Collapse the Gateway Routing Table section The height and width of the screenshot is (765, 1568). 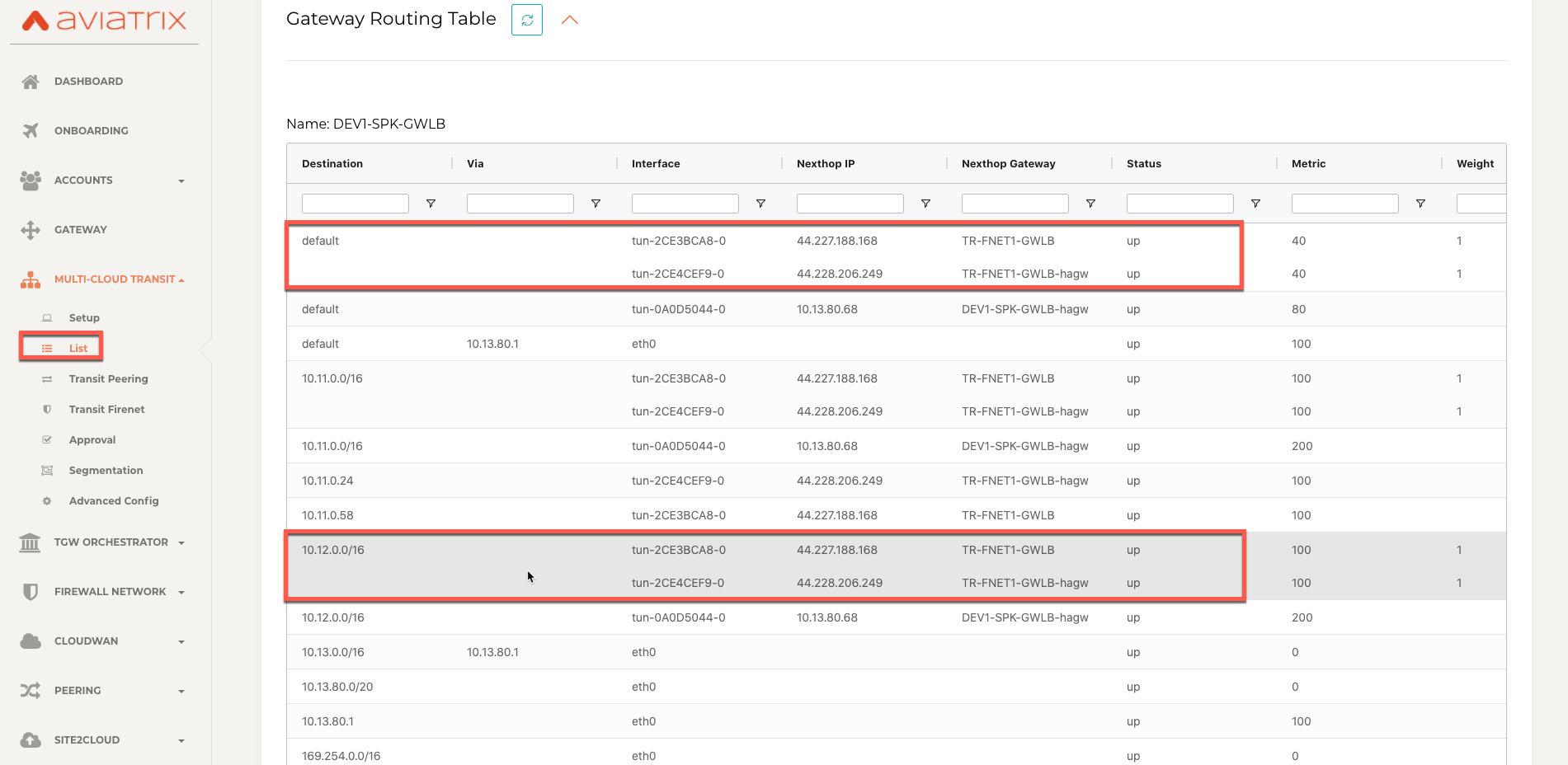569,20
